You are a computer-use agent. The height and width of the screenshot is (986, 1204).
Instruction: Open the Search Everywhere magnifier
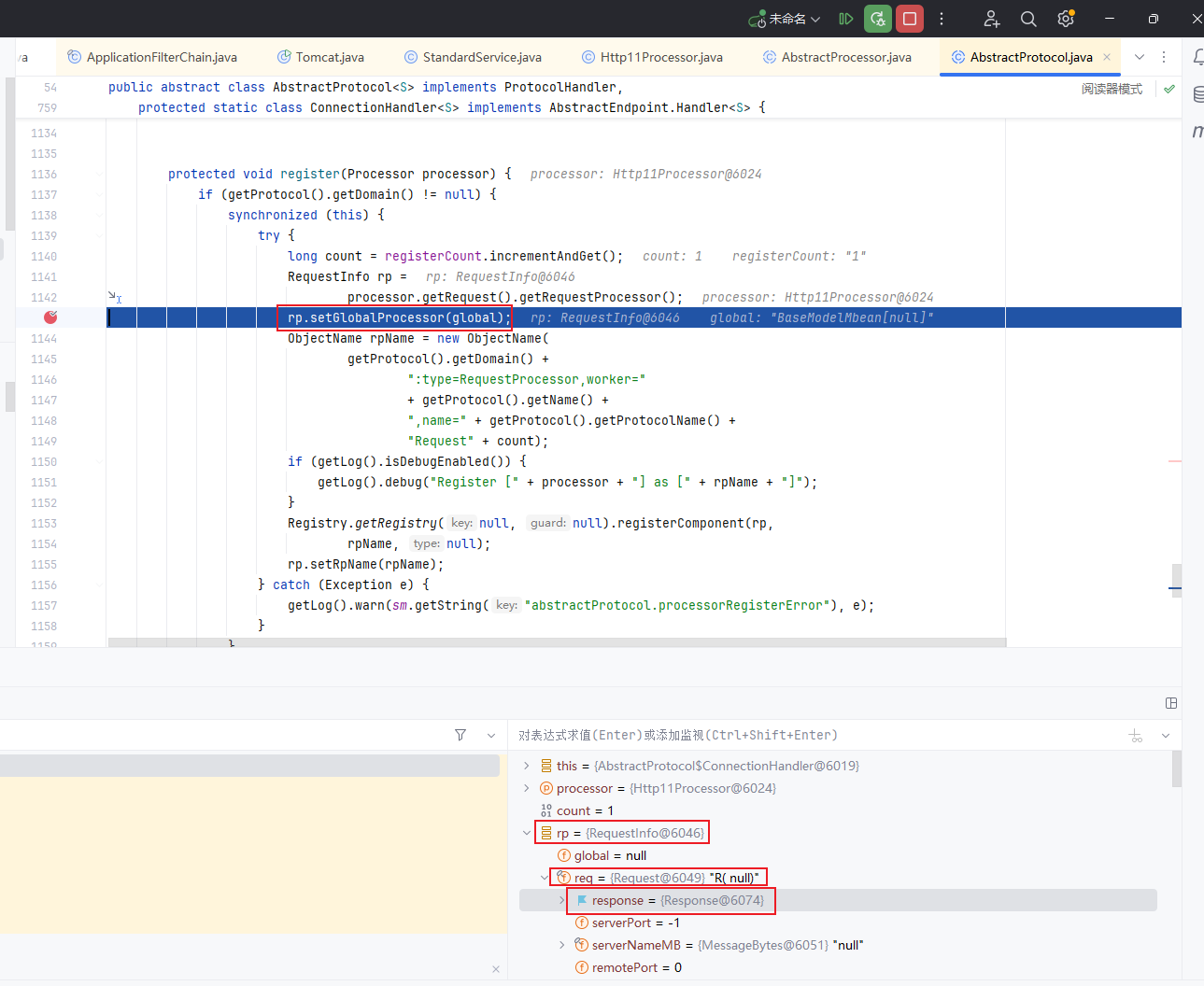pos(1028,19)
